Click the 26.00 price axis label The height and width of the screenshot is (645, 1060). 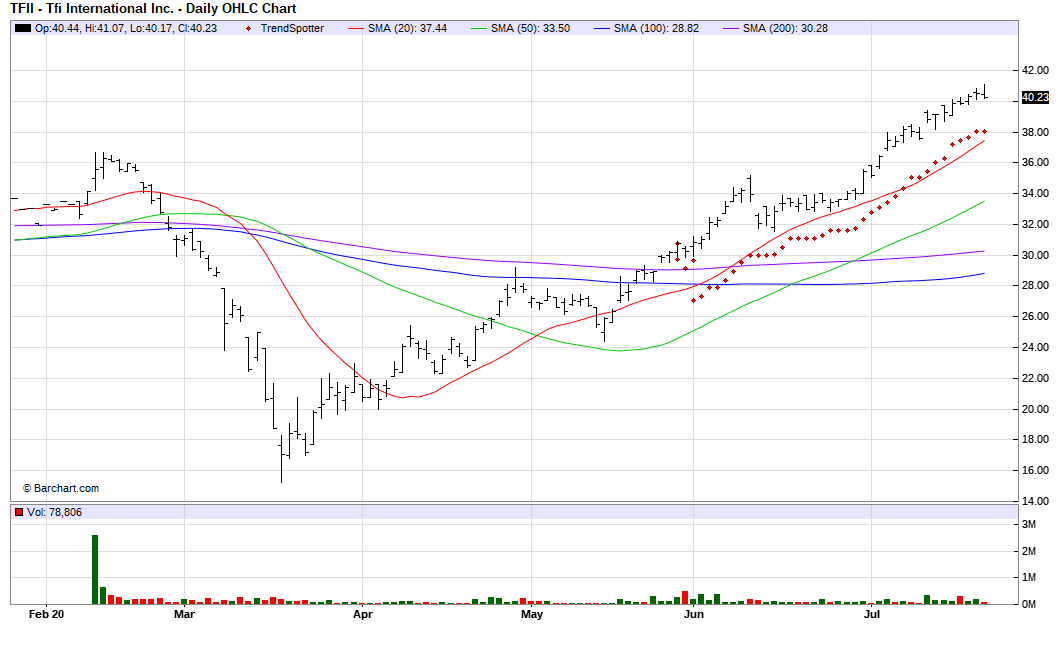tap(1035, 316)
